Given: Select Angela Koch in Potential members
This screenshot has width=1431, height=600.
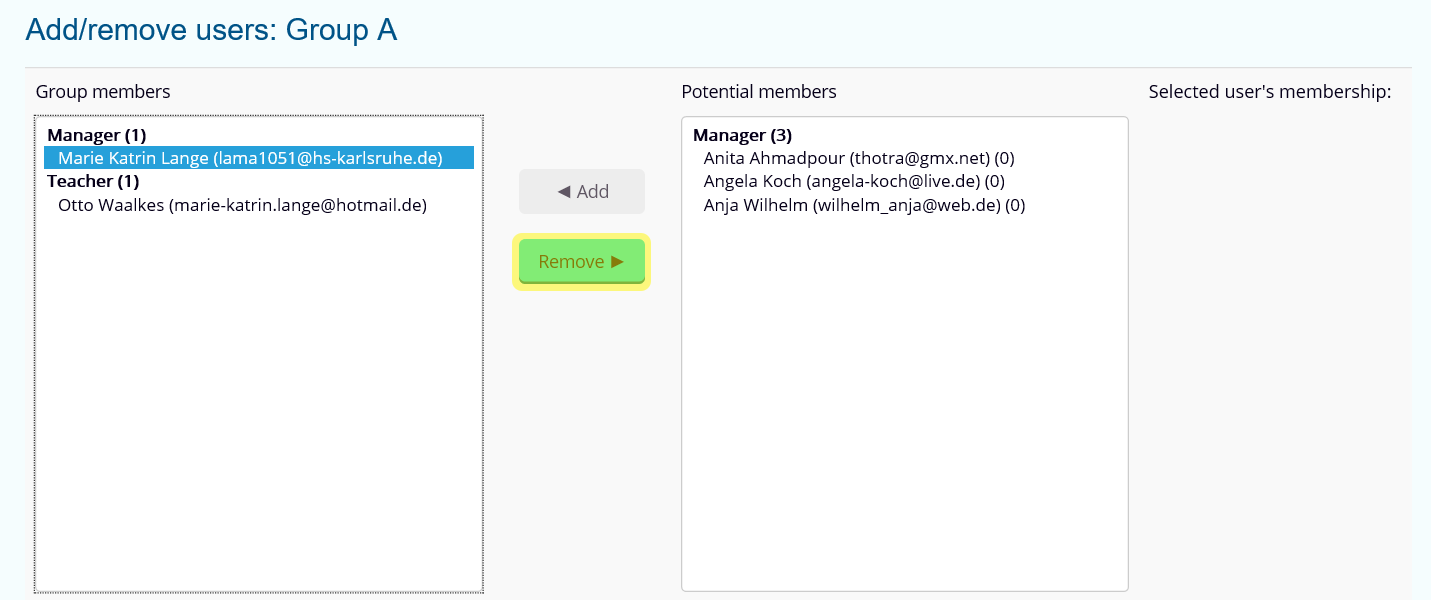Looking at the screenshot, I should pyautogui.click(x=854, y=181).
